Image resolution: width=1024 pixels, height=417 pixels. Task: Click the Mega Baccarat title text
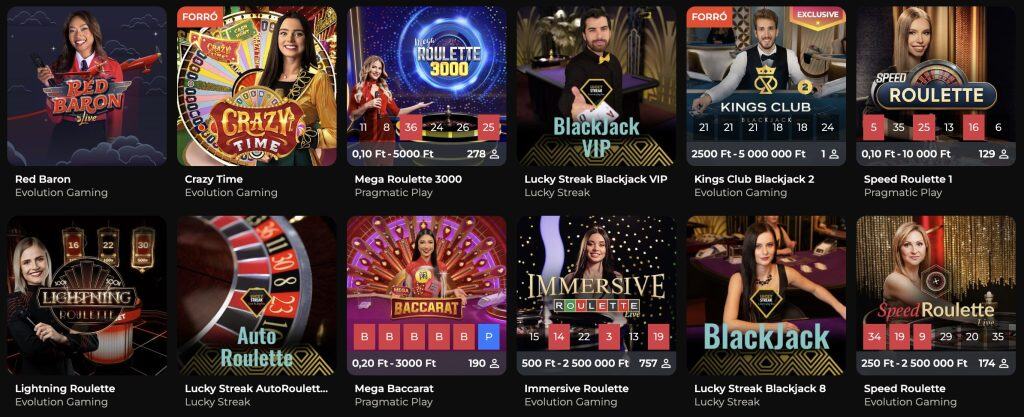(394, 388)
